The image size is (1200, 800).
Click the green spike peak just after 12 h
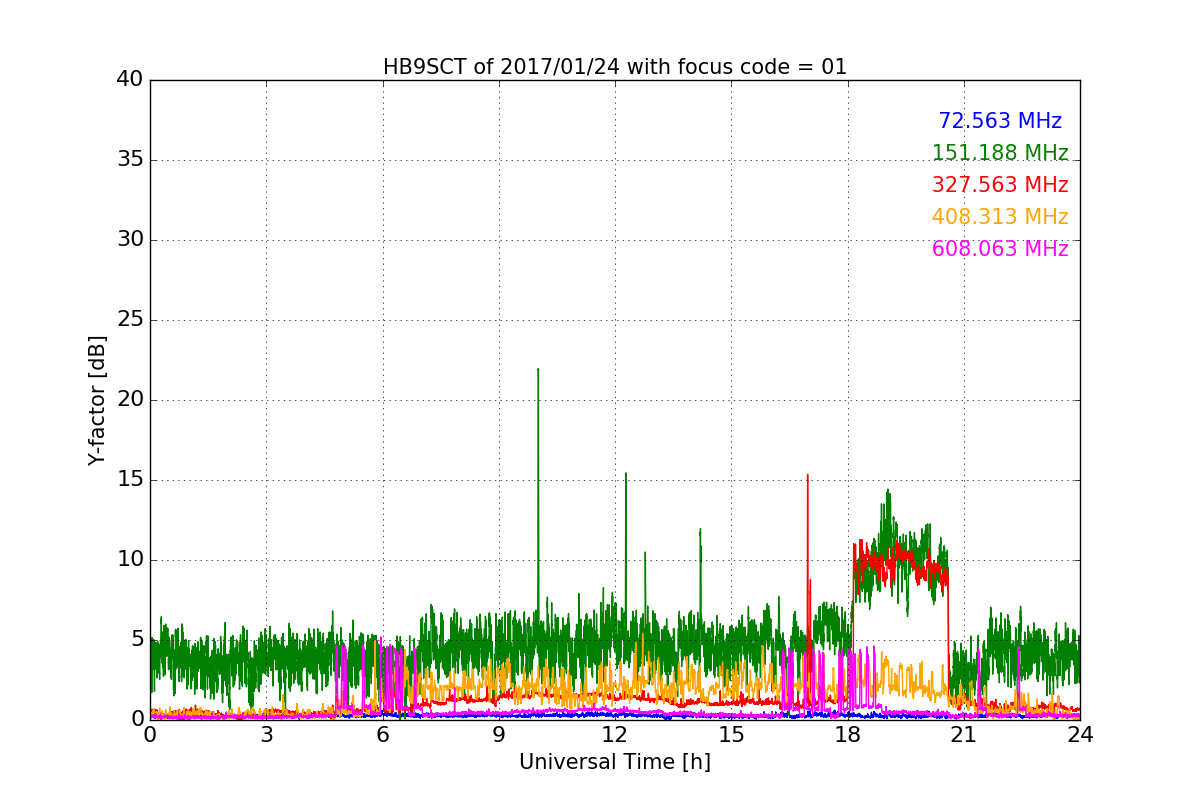point(626,475)
